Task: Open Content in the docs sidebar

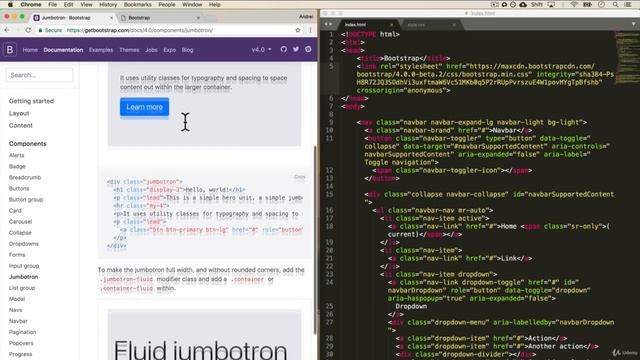Action: pyautogui.click(x=20, y=125)
